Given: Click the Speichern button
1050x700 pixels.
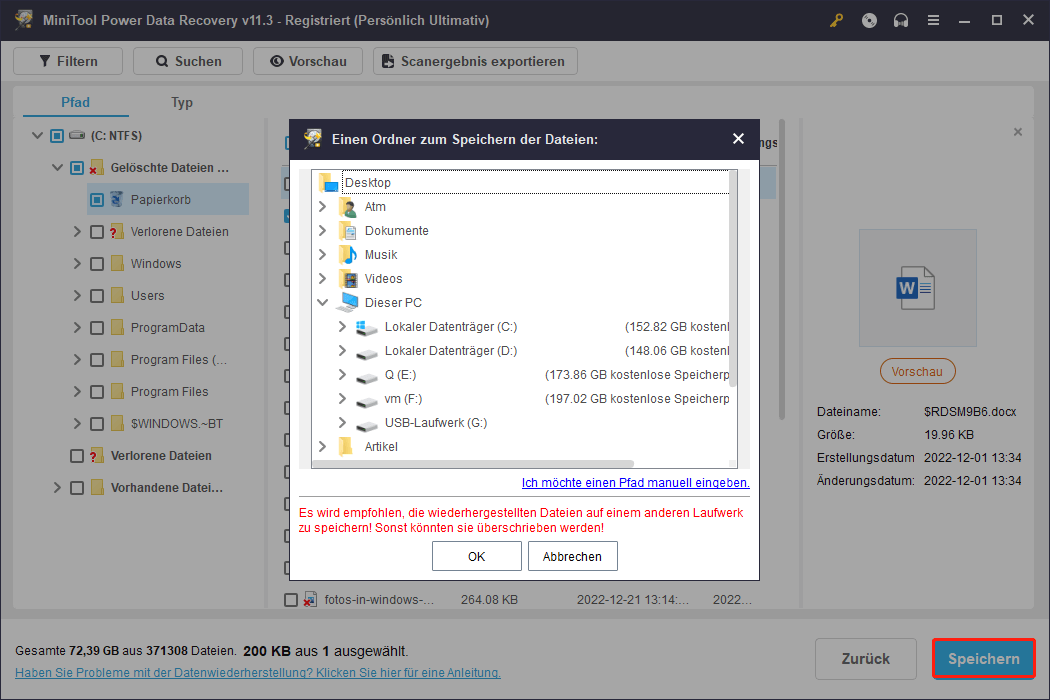Looking at the screenshot, I should [x=984, y=659].
